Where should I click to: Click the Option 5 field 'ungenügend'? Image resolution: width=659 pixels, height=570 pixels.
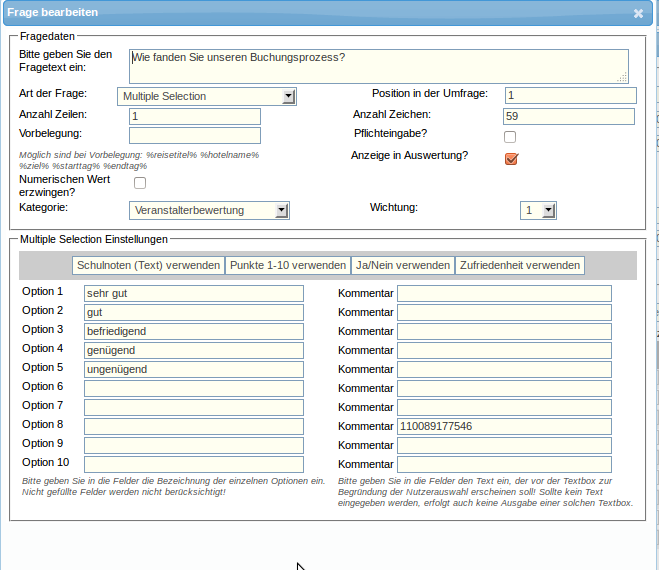point(193,369)
